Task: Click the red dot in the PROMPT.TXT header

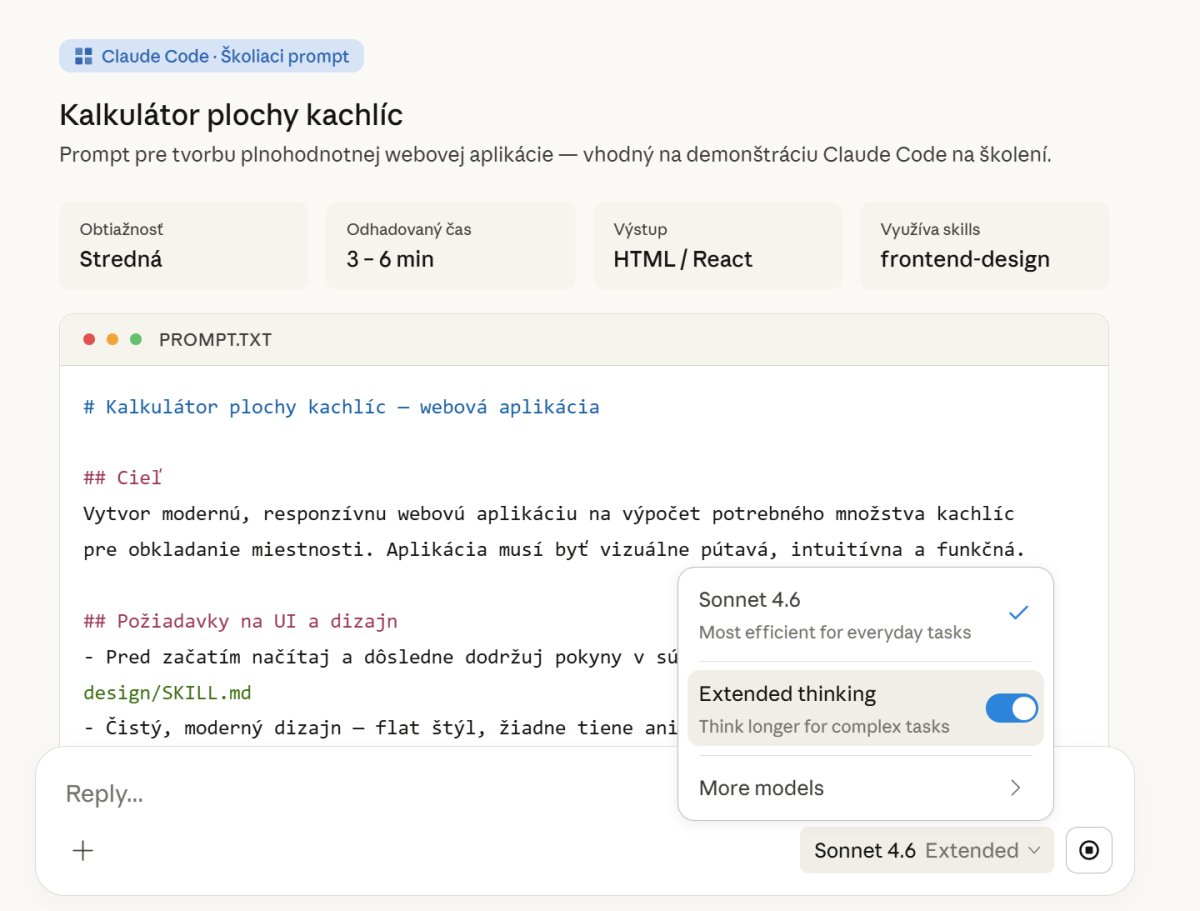Action: tap(89, 340)
